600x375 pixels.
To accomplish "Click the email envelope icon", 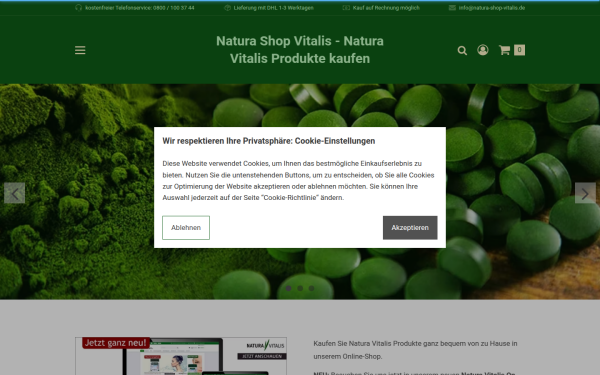I will [x=452, y=8].
